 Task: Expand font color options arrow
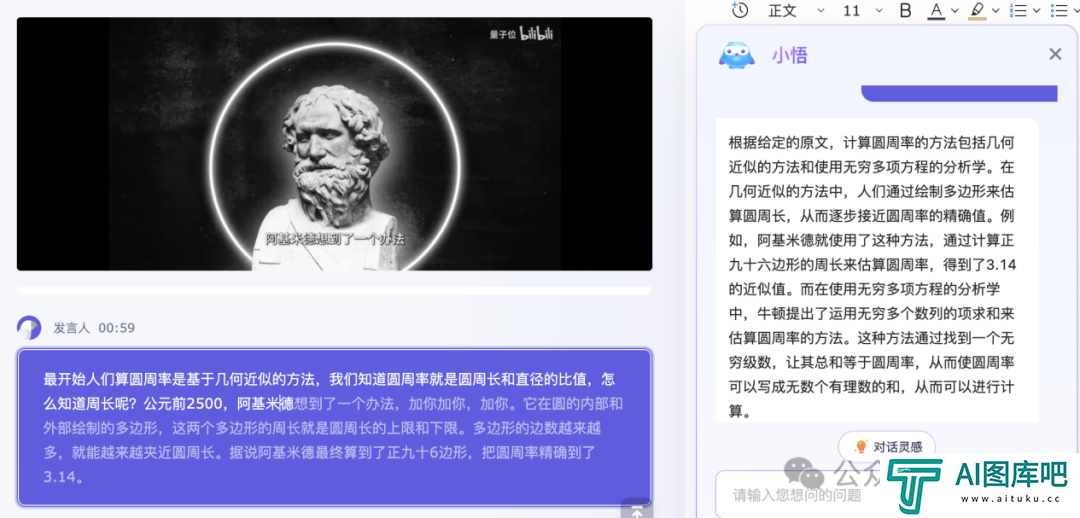[x=955, y=10]
